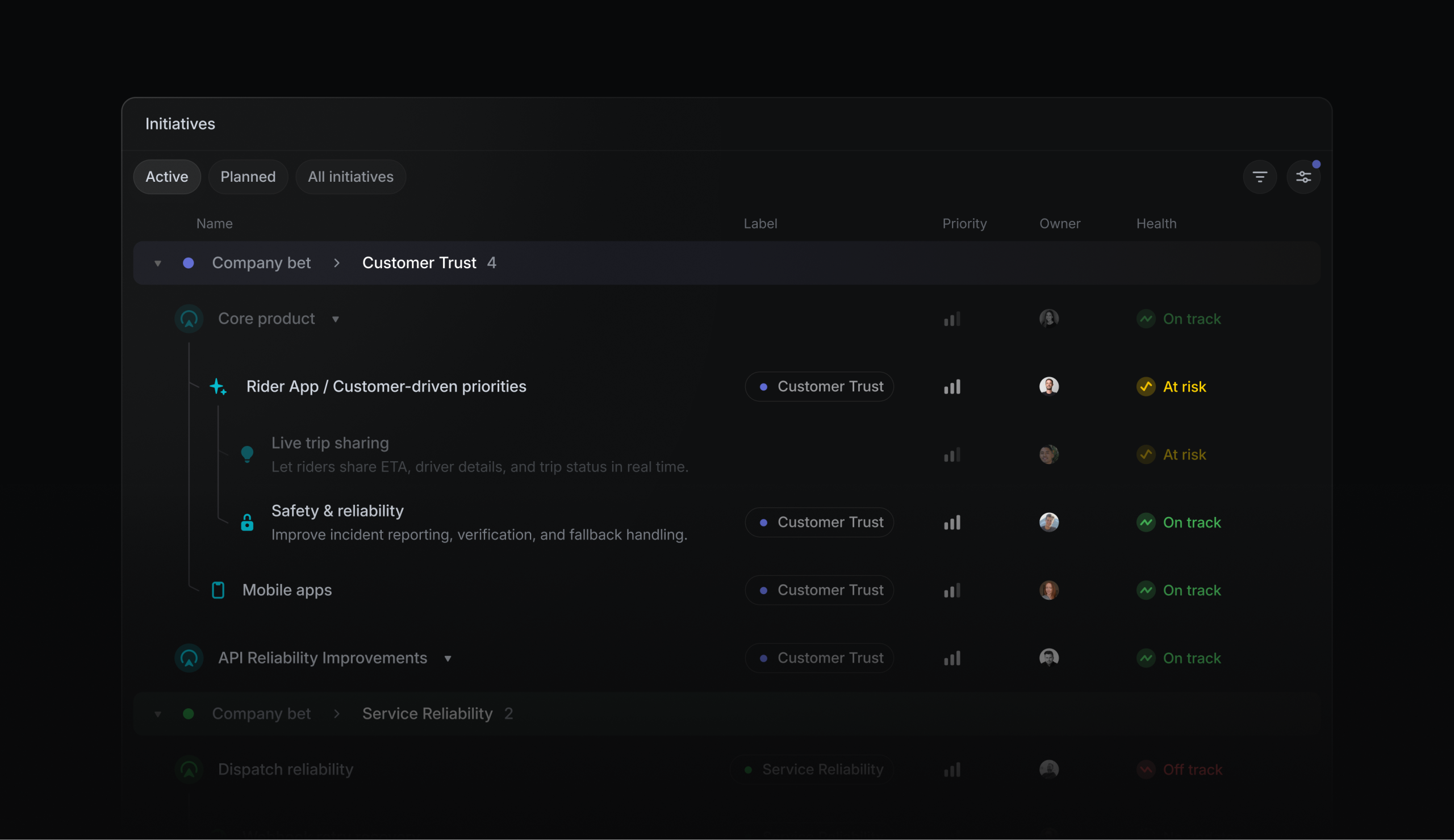Open the Mobile apps initiative

click(x=287, y=590)
